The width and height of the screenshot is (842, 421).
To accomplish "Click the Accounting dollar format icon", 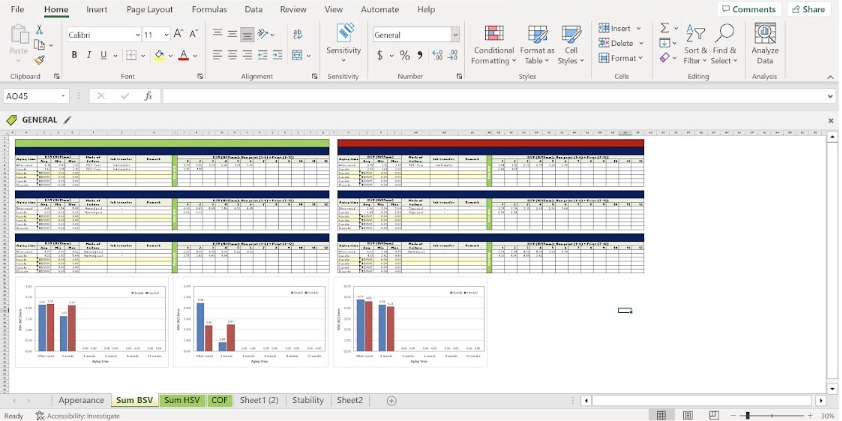I will [380, 55].
